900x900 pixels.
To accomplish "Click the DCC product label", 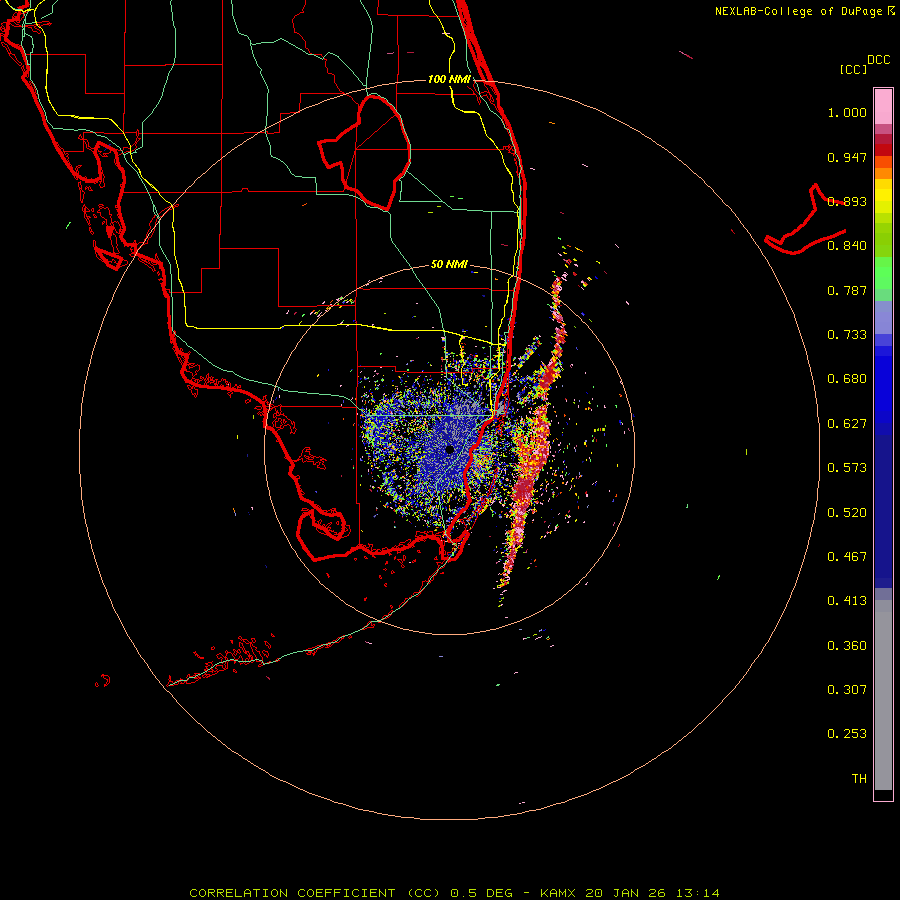I will coord(878,60).
